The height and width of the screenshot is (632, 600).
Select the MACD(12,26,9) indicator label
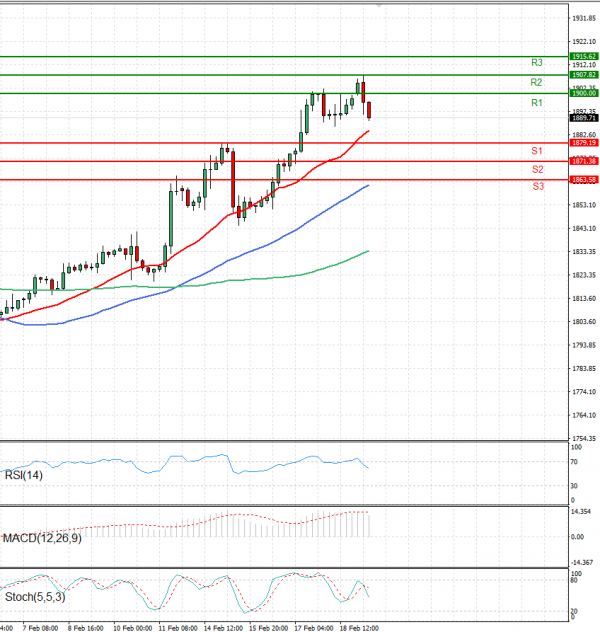(x=41, y=540)
